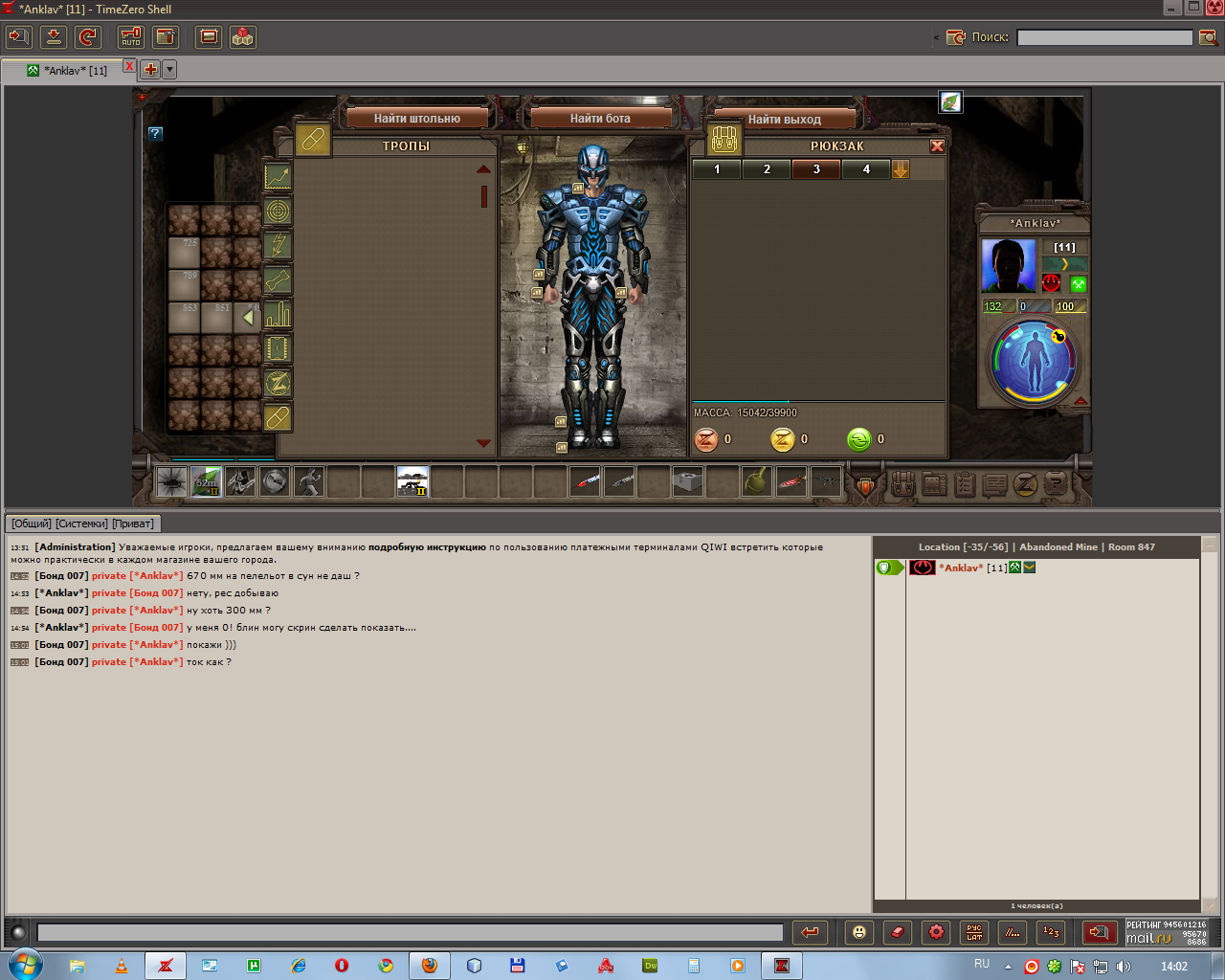Select the 52m quick slot item
The height and width of the screenshot is (980, 1225).
click(x=207, y=481)
